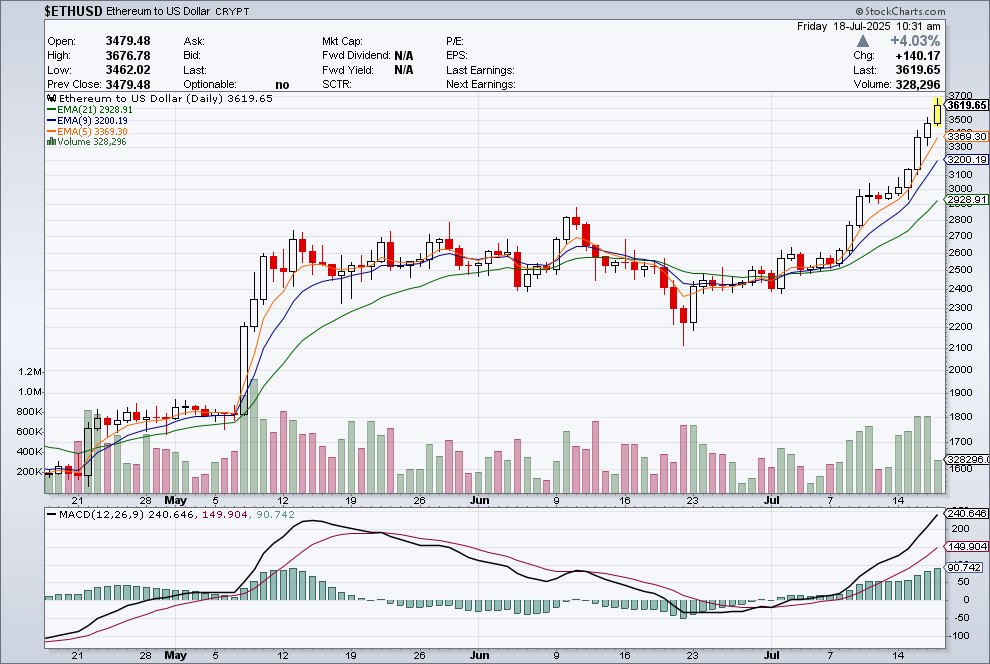
Task: Click the header Volume value 328,296
Action: point(917,85)
